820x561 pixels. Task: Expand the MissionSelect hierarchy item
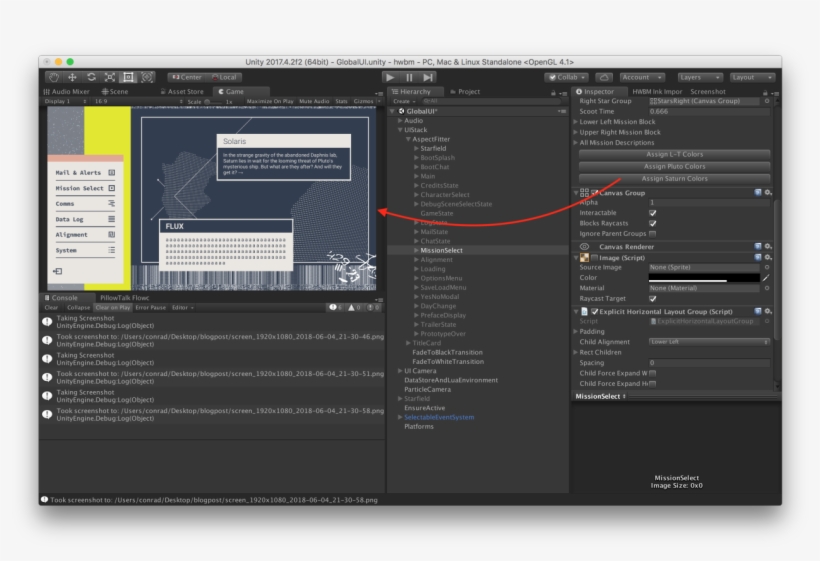(x=416, y=250)
